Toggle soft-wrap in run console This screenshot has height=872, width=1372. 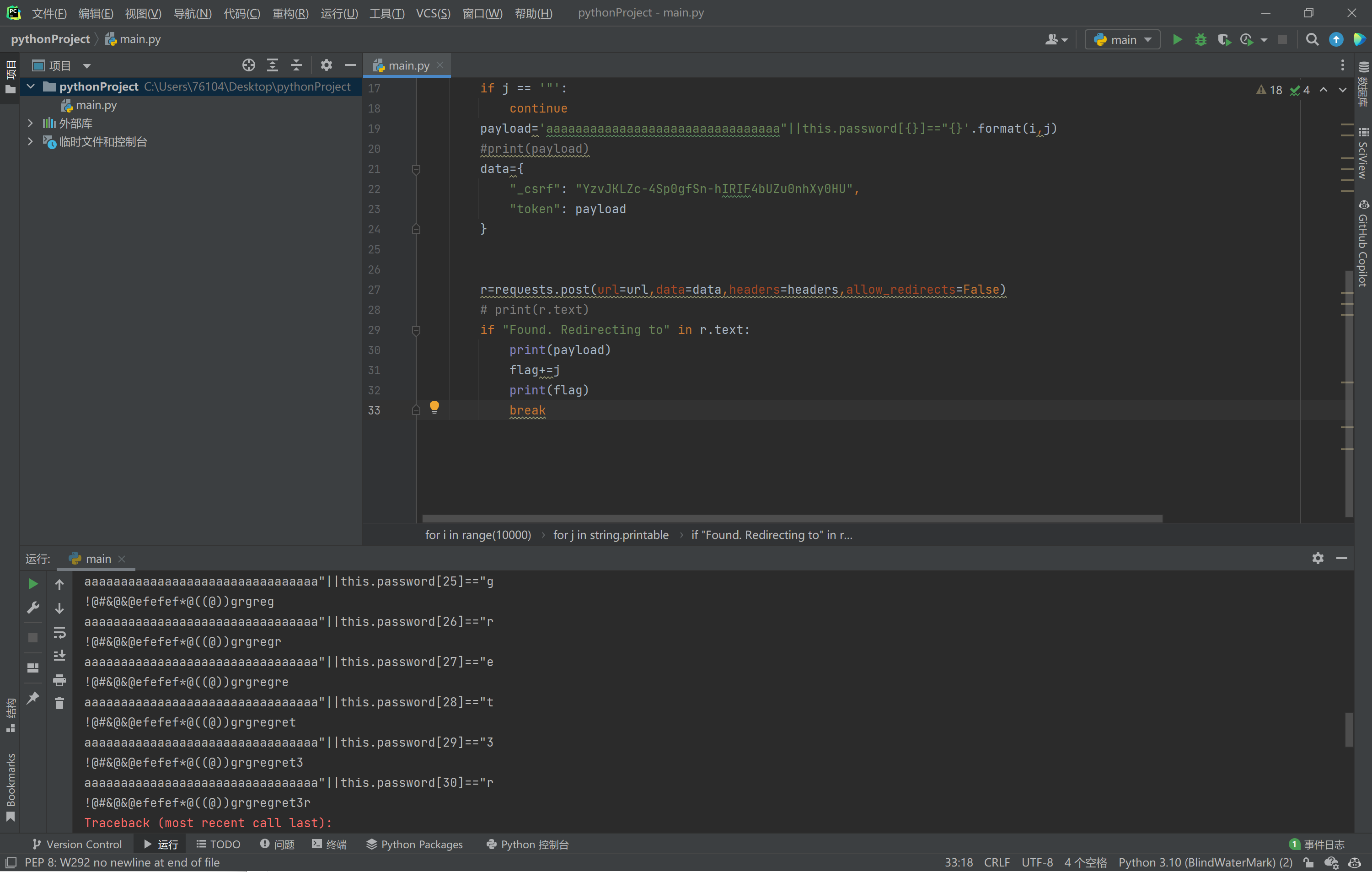[59, 633]
